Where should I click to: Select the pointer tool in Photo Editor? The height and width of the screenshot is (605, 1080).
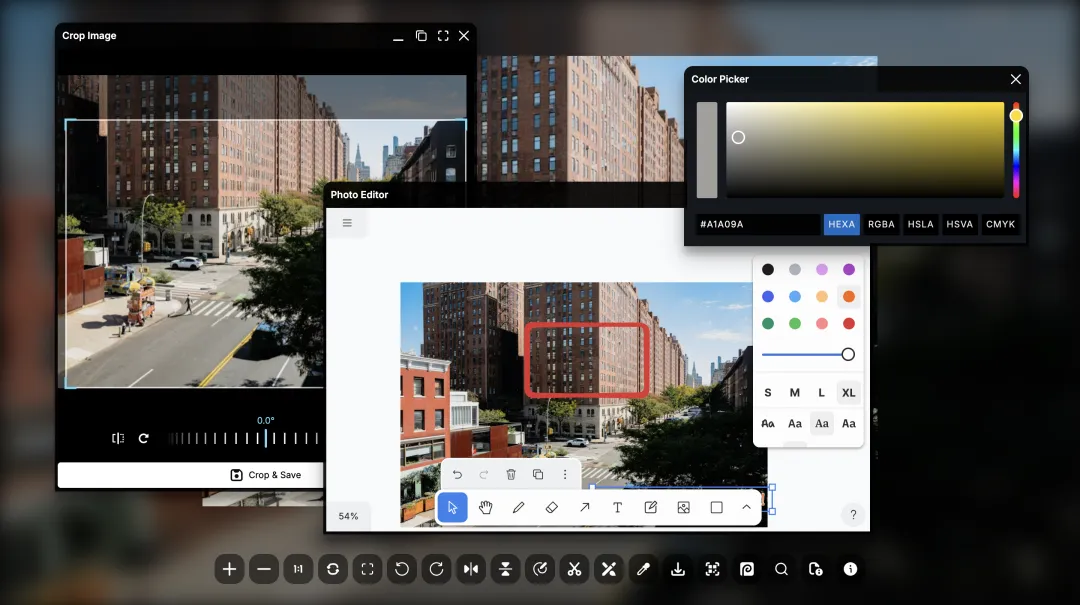tap(453, 508)
